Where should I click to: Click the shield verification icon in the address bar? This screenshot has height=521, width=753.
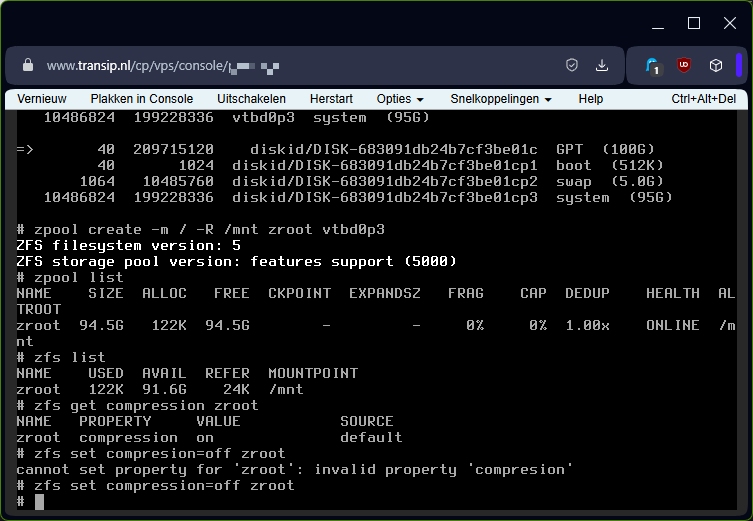(572, 66)
